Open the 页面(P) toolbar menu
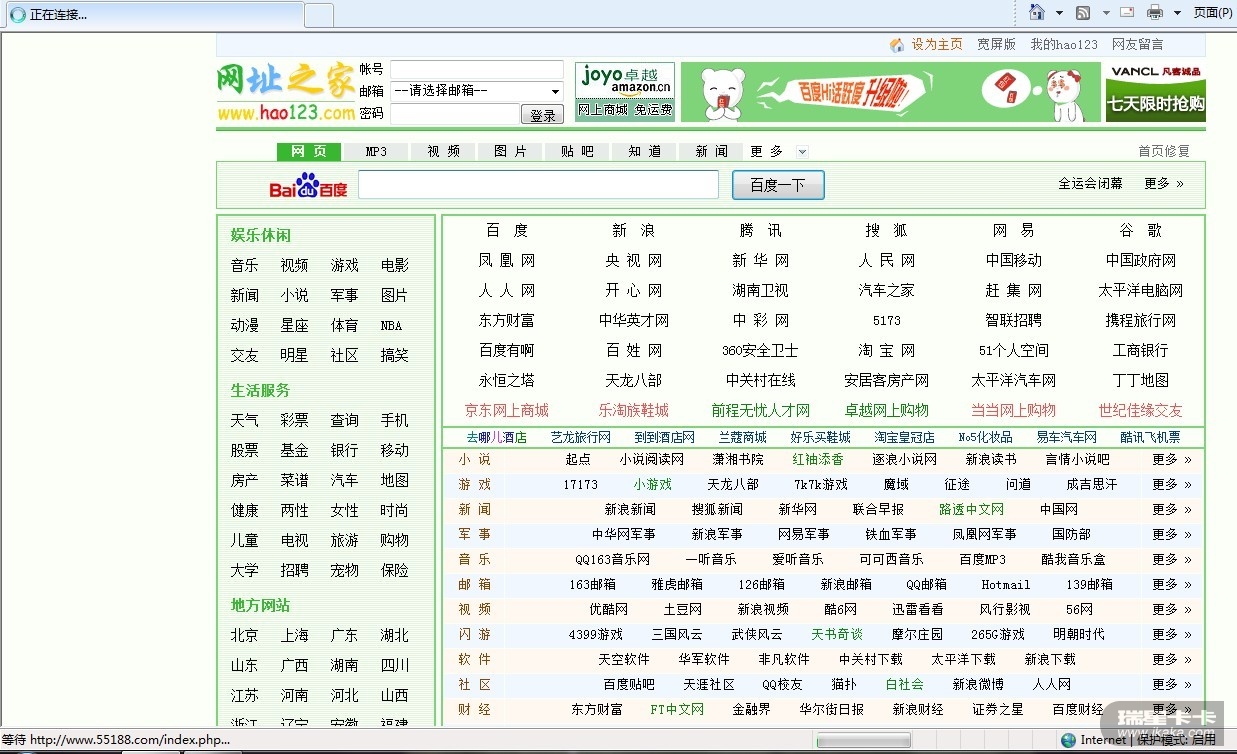Screen dimensions: 1237x754 [1212, 12]
